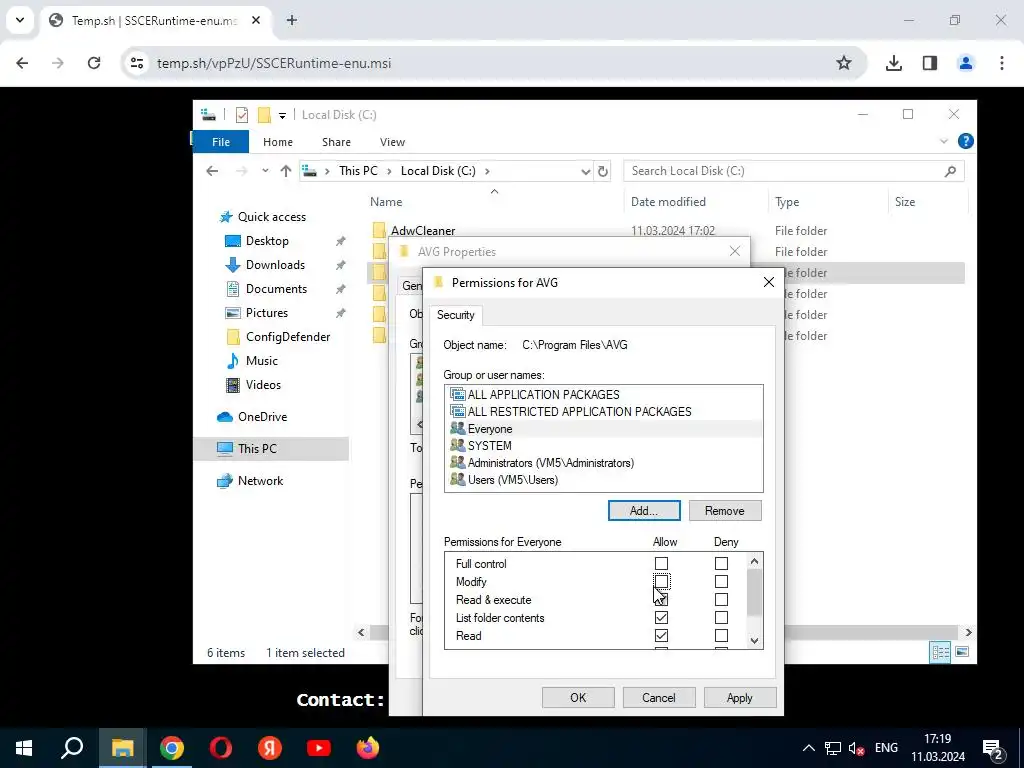Select the AdwCleaner folder

[423, 231]
